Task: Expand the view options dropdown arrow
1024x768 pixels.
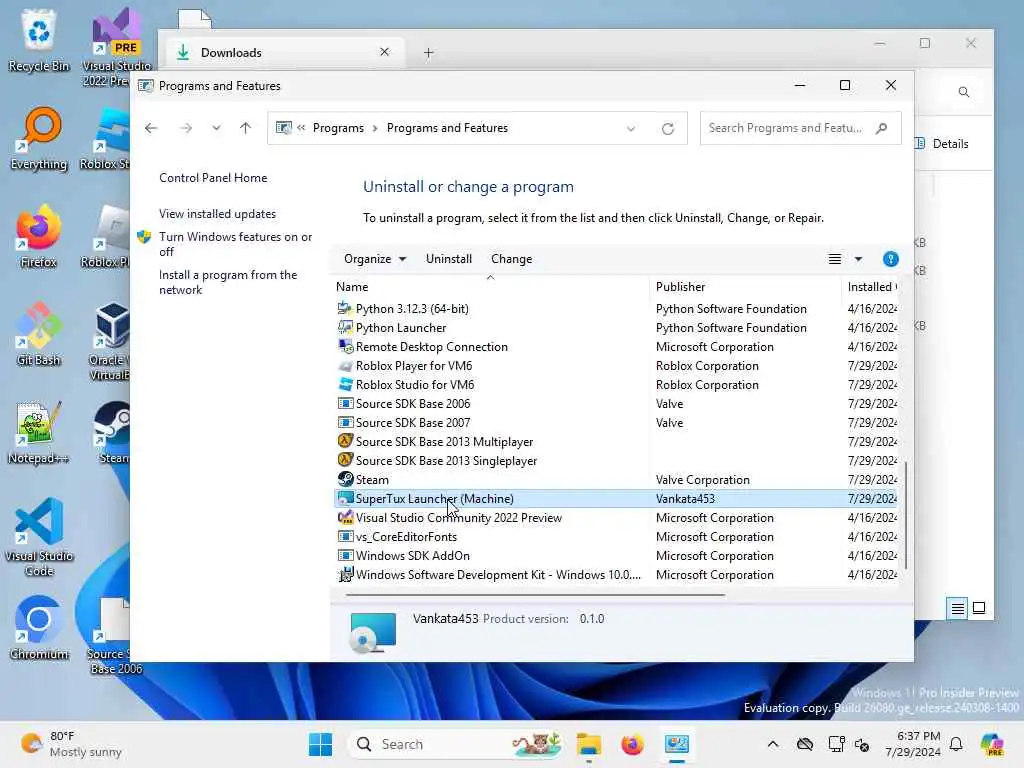Action: [858, 259]
